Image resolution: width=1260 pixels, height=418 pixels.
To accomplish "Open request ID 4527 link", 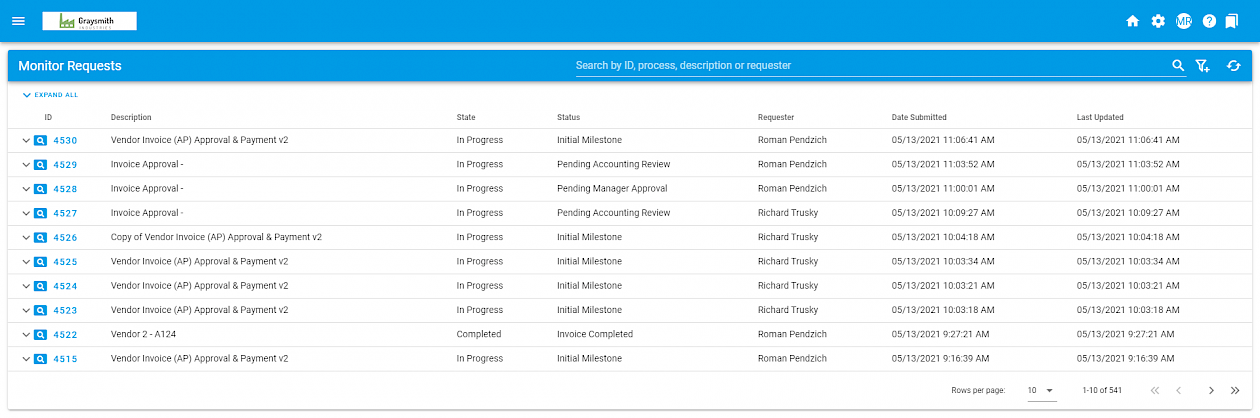I will 65,213.
